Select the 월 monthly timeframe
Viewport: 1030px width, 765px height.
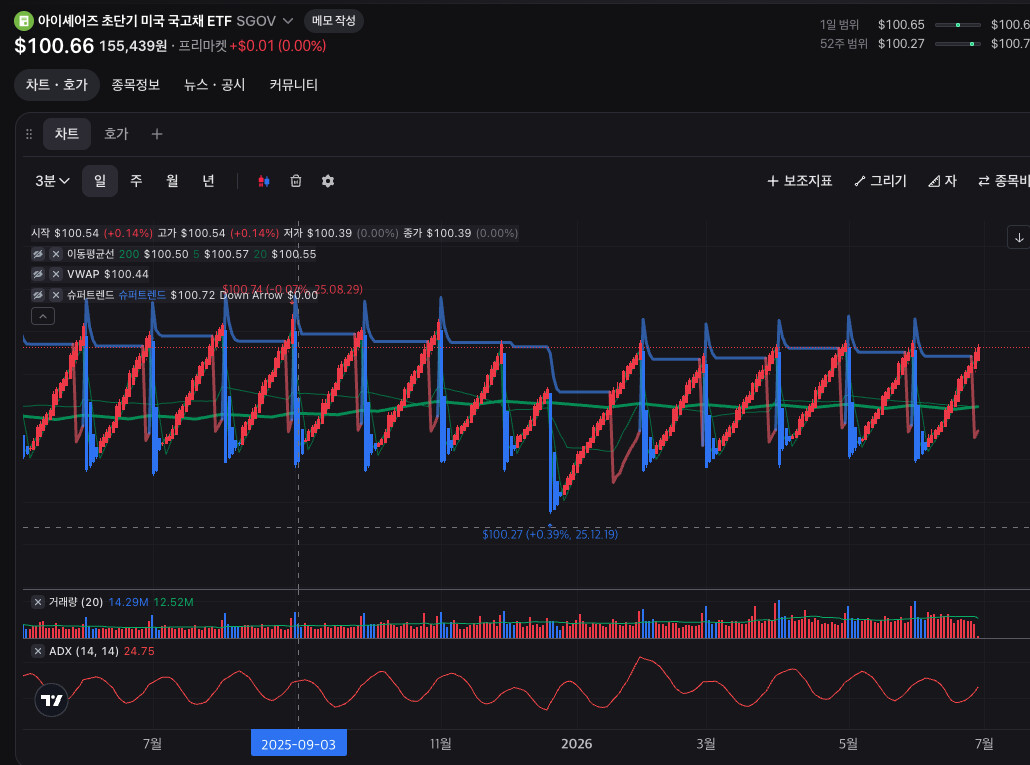pyautogui.click(x=172, y=181)
